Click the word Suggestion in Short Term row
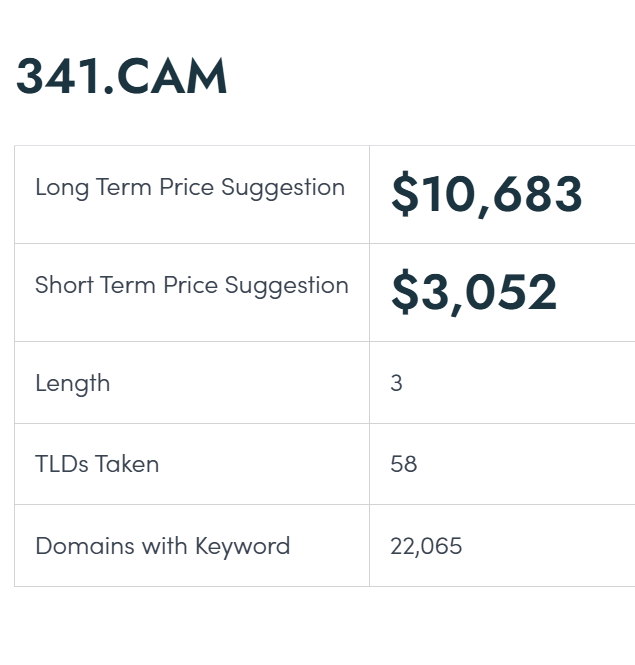The height and width of the screenshot is (665, 635). point(287,286)
